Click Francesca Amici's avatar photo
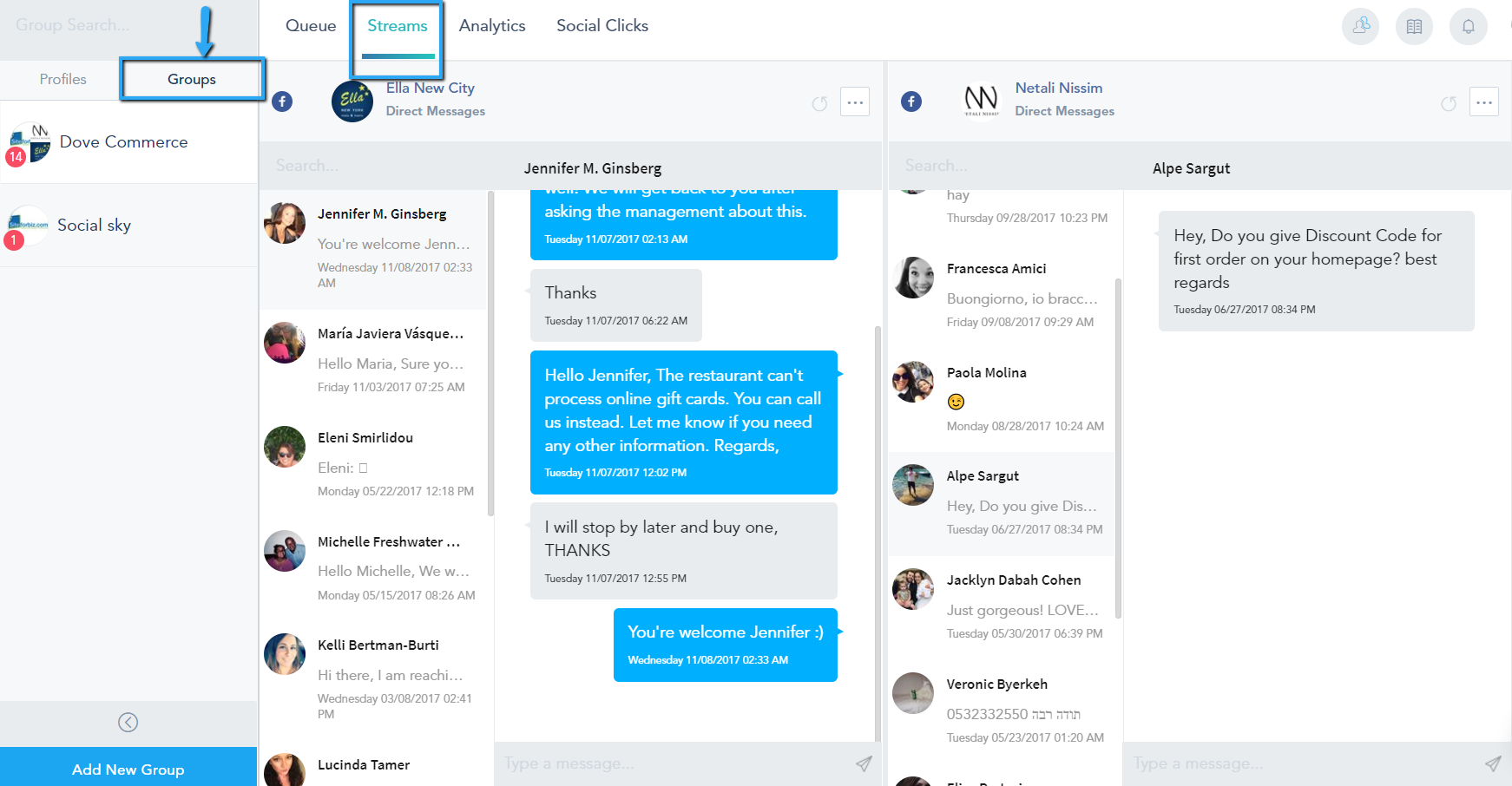 click(913, 278)
